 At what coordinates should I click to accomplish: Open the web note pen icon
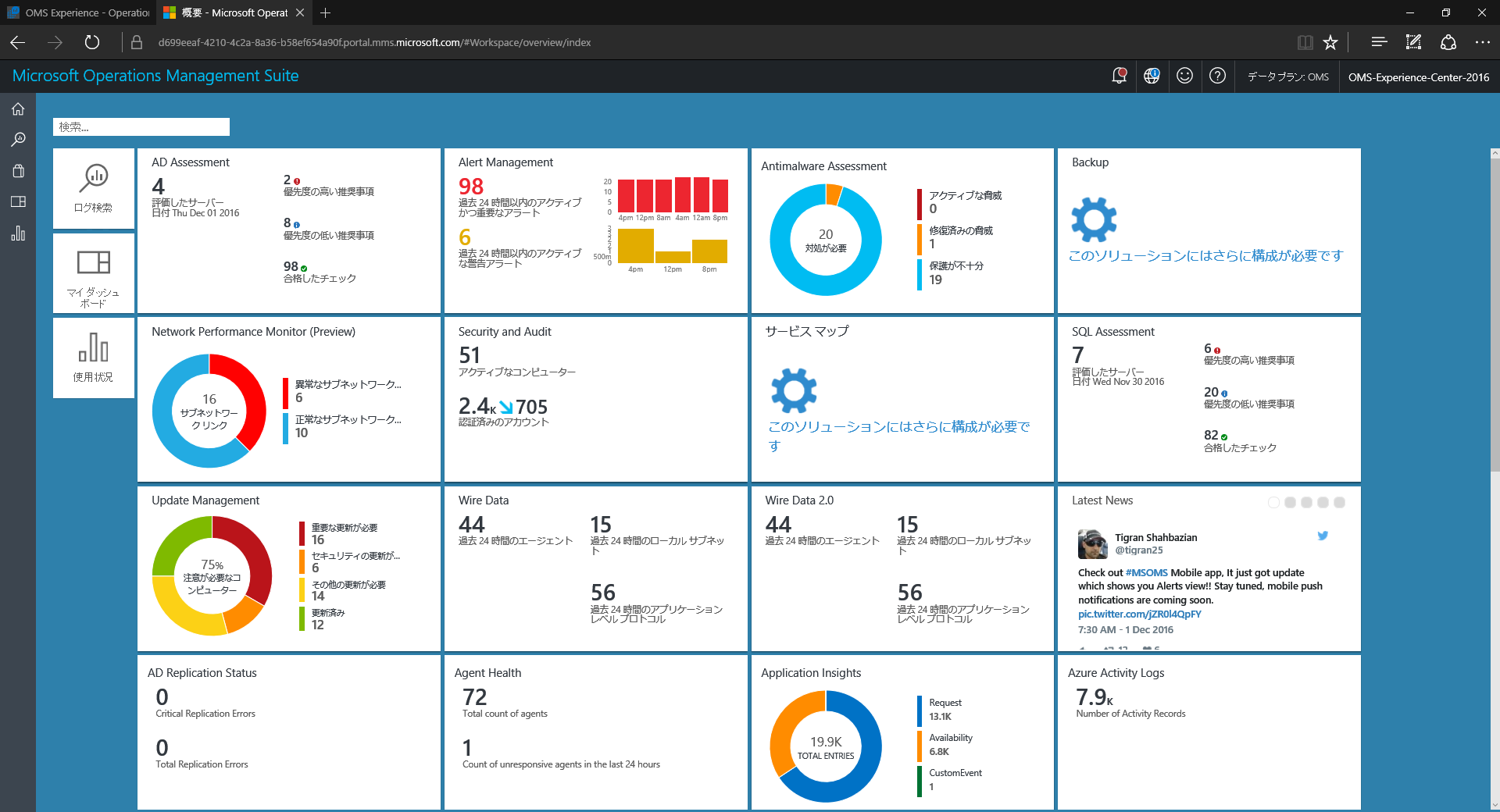click(x=1413, y=42)
